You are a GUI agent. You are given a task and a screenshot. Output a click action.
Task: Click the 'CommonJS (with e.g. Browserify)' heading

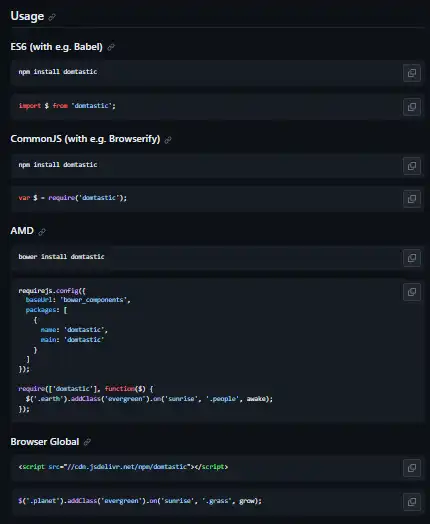point(85,139)
